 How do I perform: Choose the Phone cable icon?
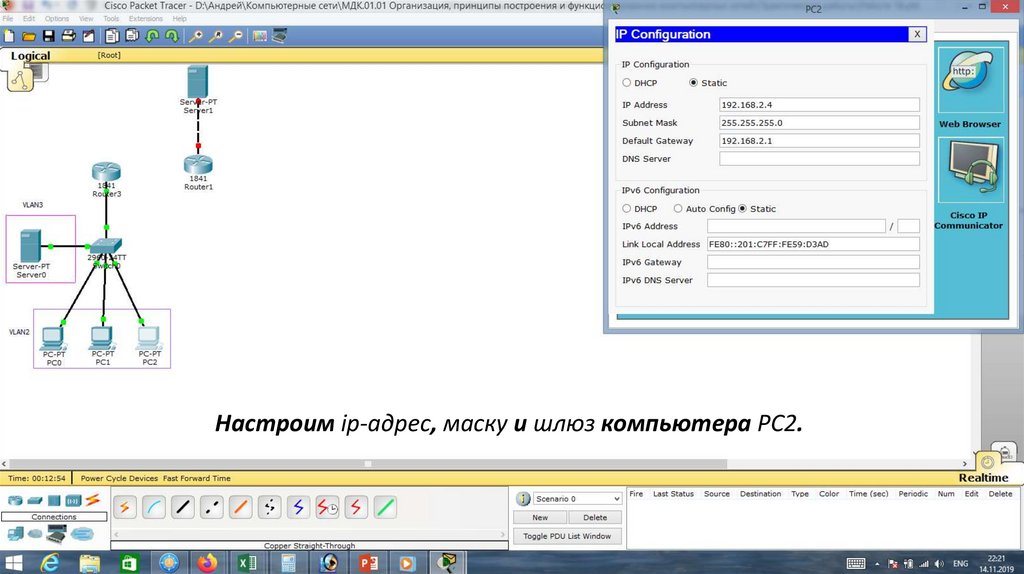pyautogui.click(x=269, y=507)
